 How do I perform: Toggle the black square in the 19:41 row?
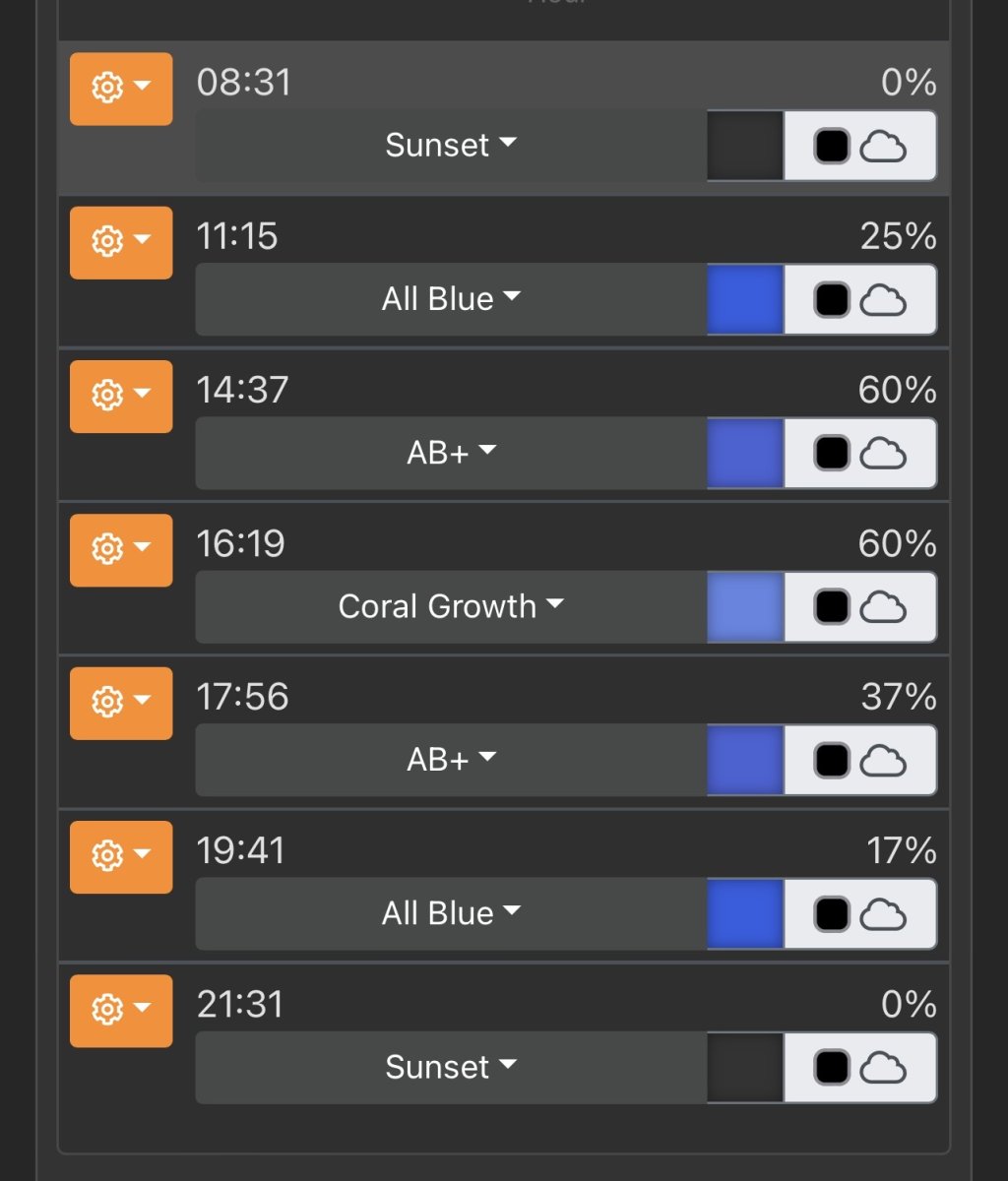tap(832, 914)
